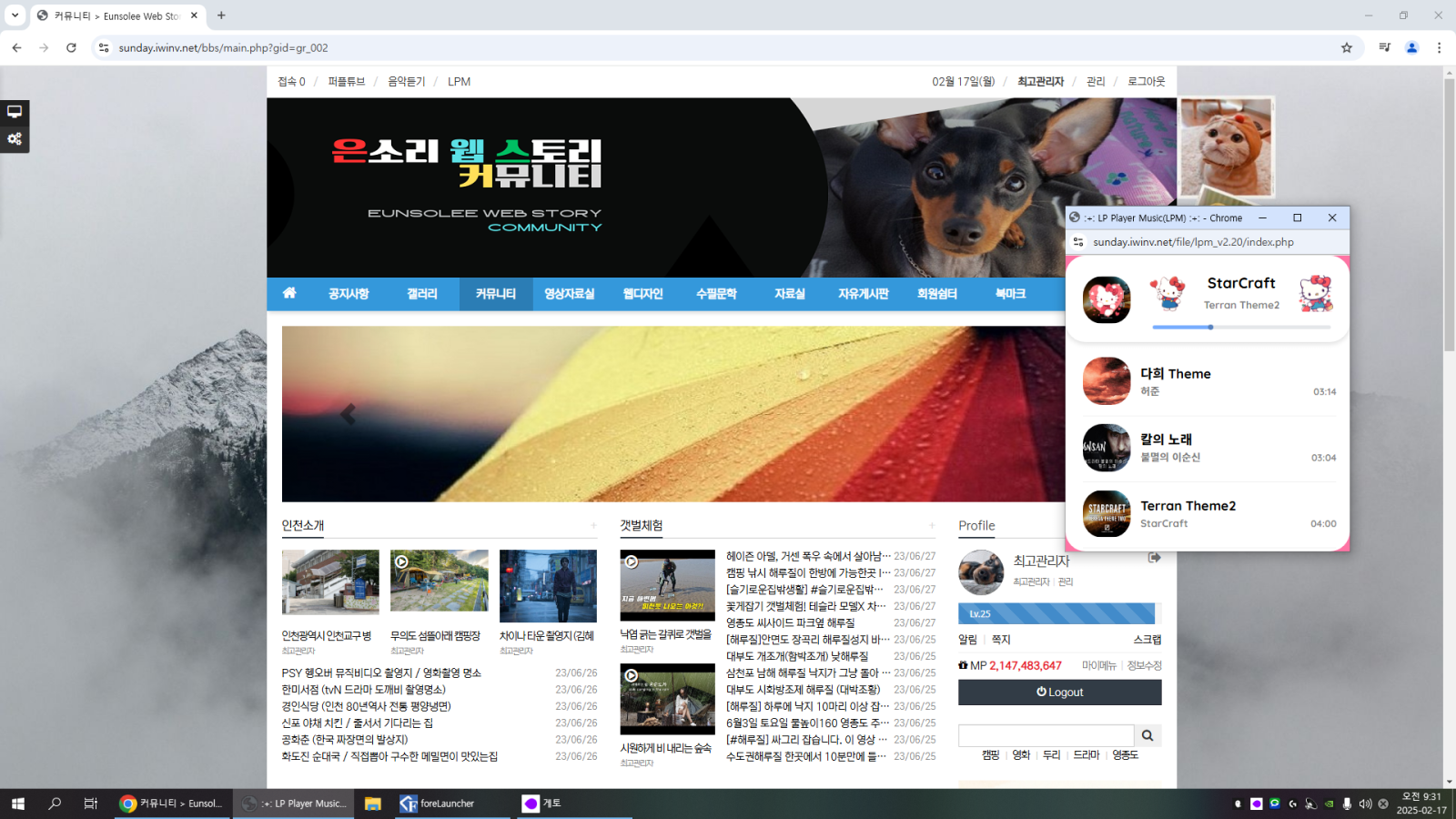Click the Logout button

tap(1059, 693)
